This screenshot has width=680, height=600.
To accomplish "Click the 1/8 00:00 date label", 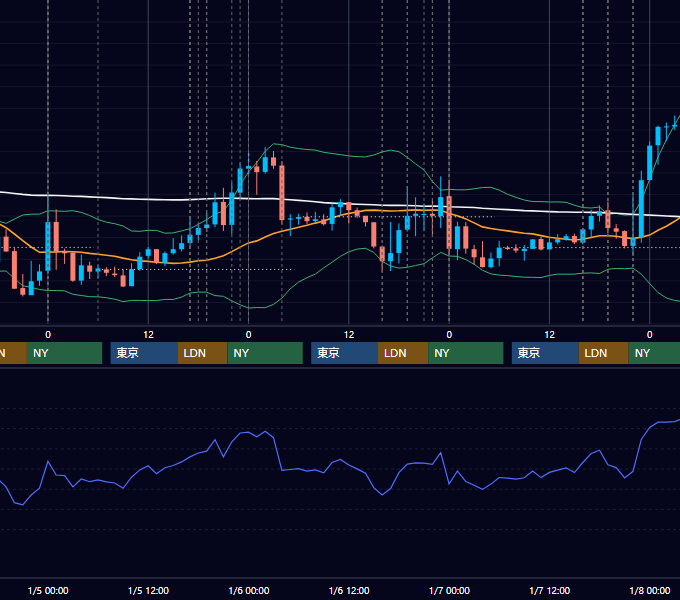I will coord(650,590).
